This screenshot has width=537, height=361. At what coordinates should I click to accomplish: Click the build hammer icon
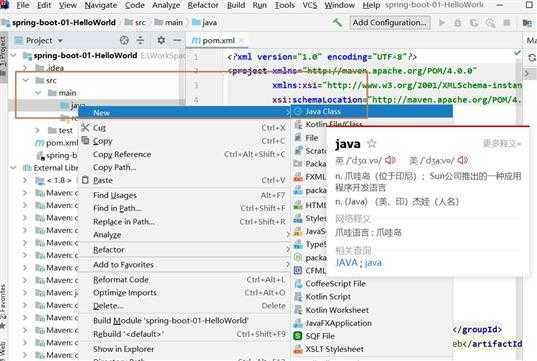click(337, 23)
